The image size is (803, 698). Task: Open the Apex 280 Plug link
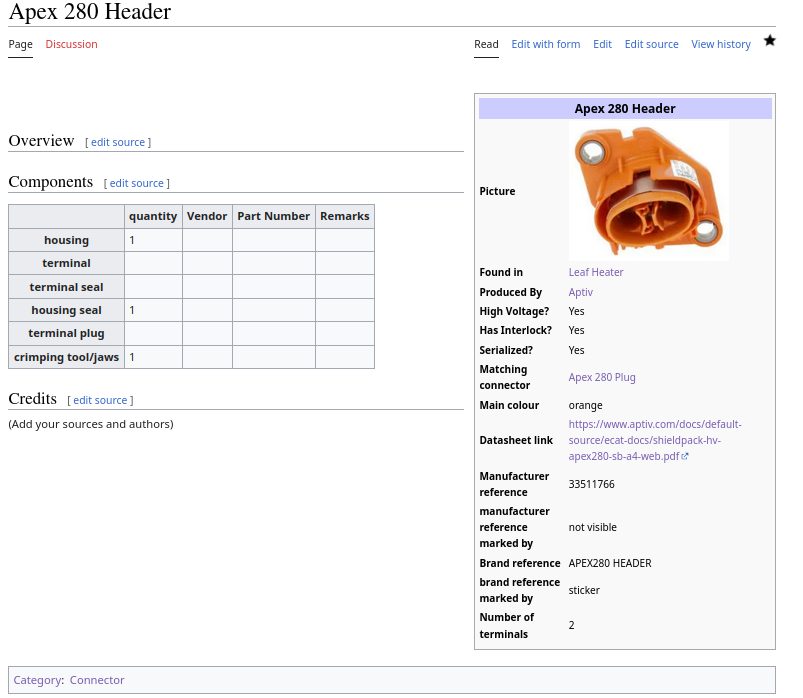pos(601,377)
